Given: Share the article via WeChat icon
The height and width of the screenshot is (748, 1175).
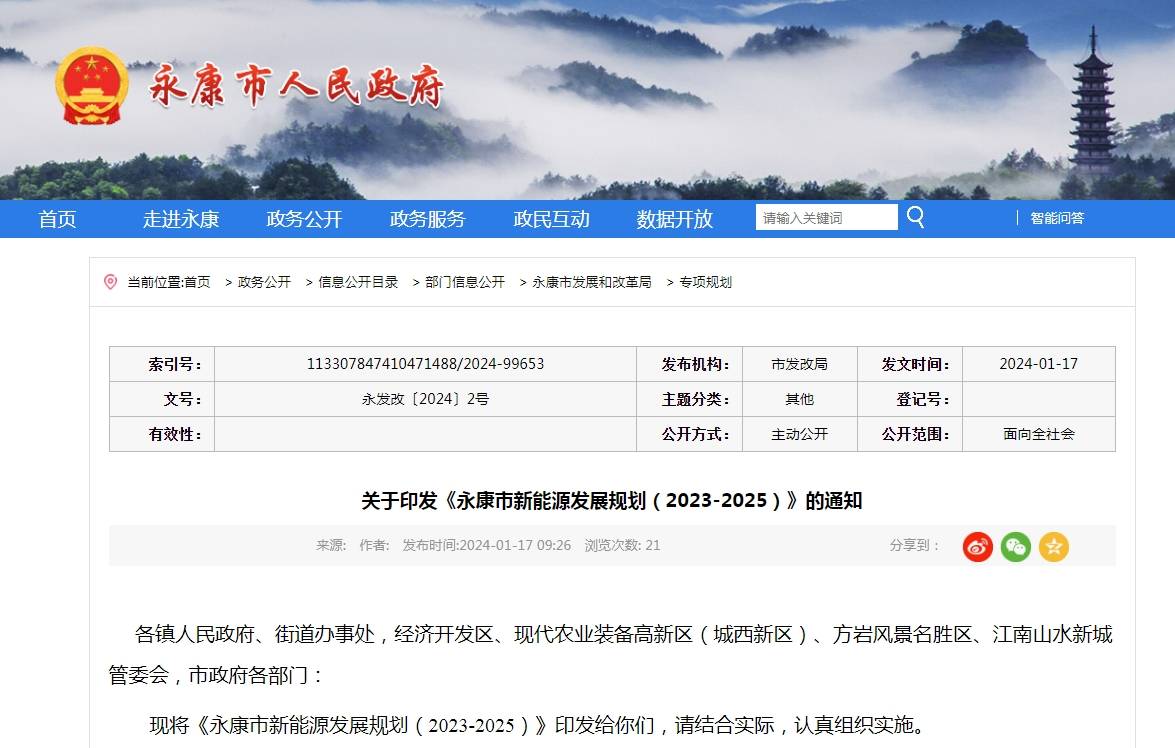Looking at the screenshot, I should pyautogui.click(x=1015, y=546).
